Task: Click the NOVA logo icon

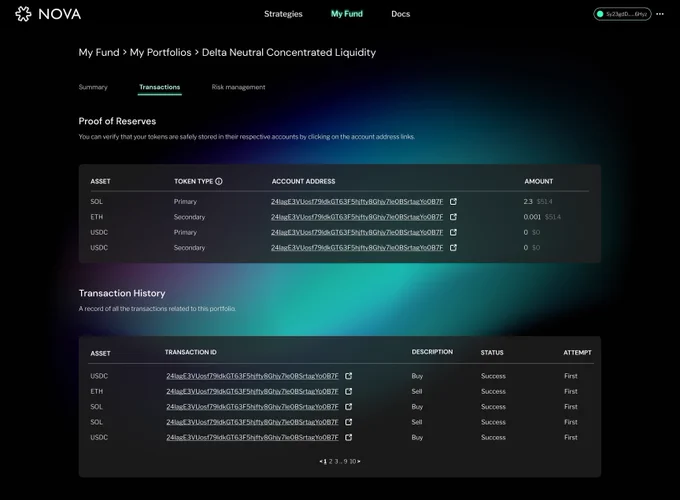Action: tap(23, 14)
